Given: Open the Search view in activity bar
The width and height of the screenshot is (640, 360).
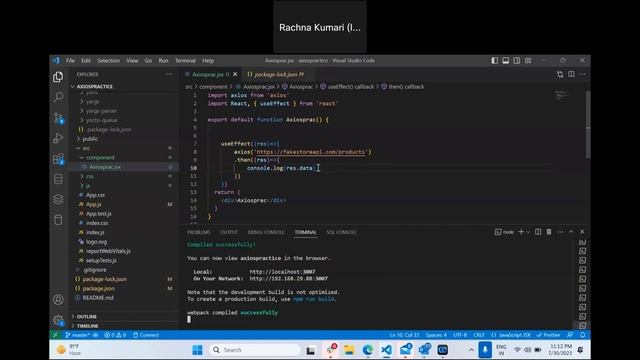Looking at the screenshot, I should coord(58,97).
